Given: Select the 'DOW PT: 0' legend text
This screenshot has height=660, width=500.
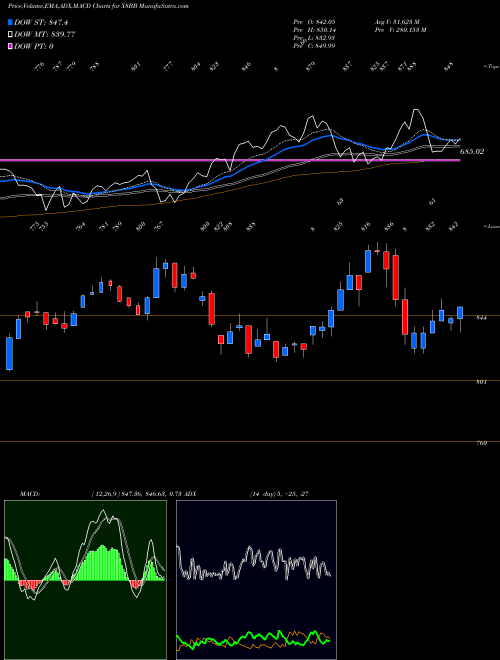Looking at the screenshot, I should 34,46.
